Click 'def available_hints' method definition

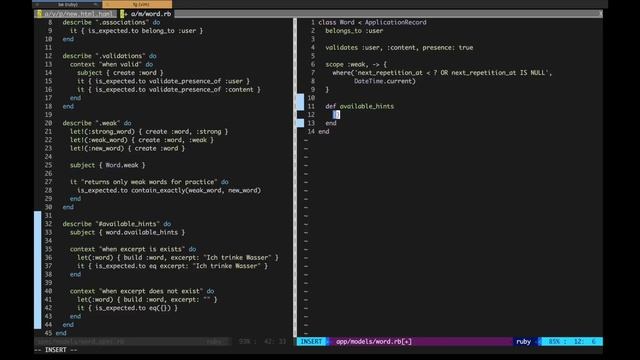(x=360, y=106)
